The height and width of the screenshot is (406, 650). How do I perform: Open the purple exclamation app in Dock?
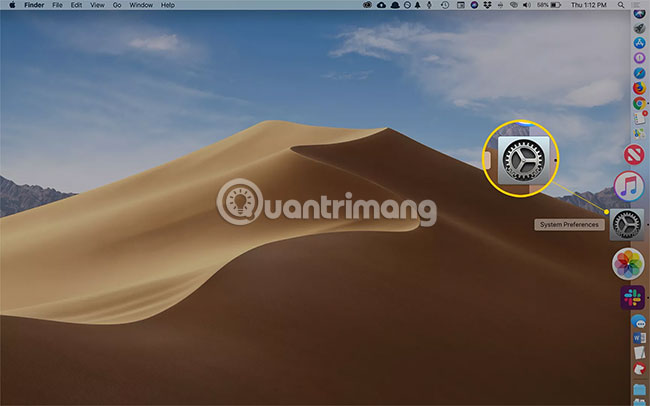coord(639,58)
